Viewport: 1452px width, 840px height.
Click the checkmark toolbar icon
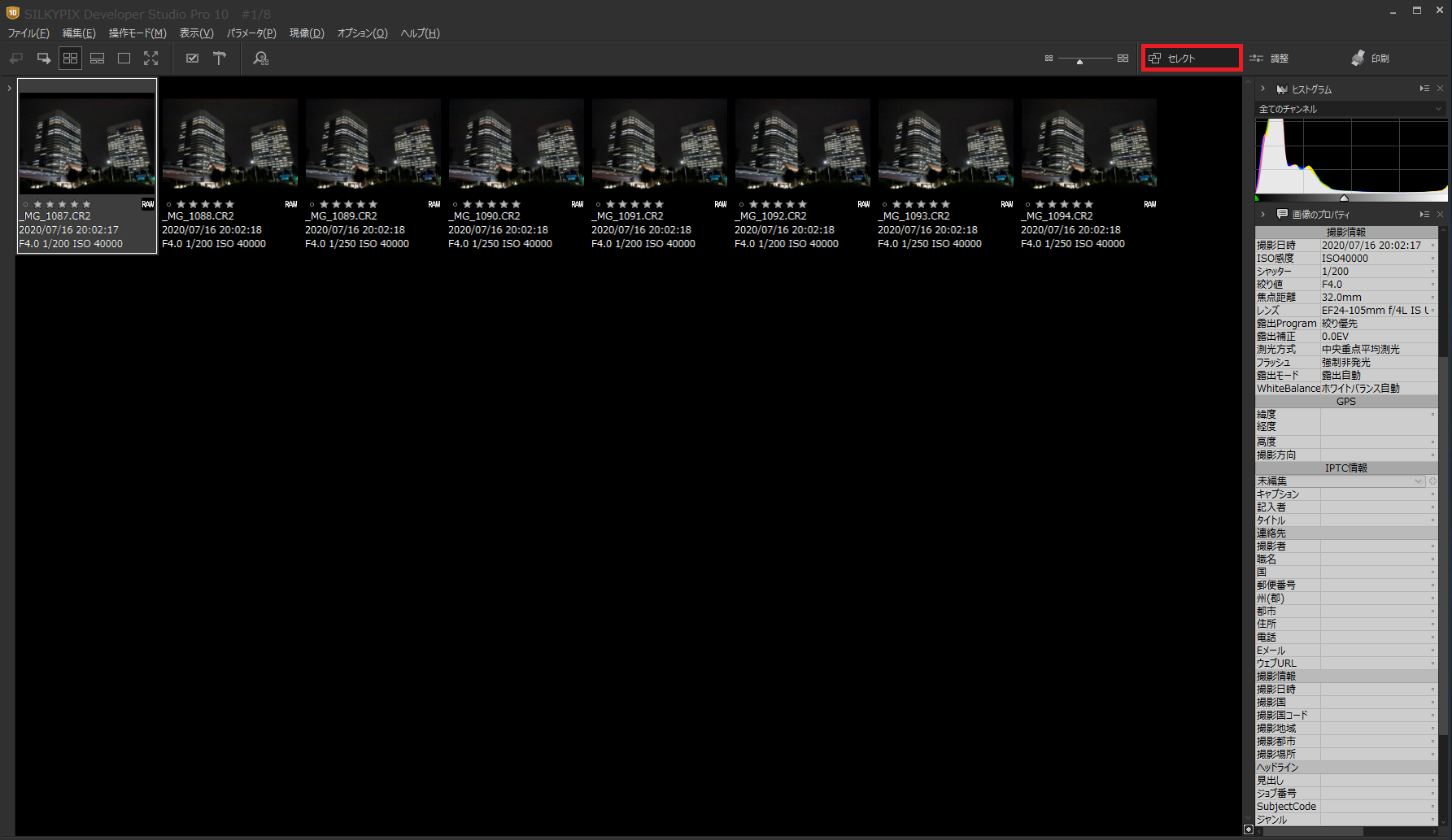pos(192,59)
